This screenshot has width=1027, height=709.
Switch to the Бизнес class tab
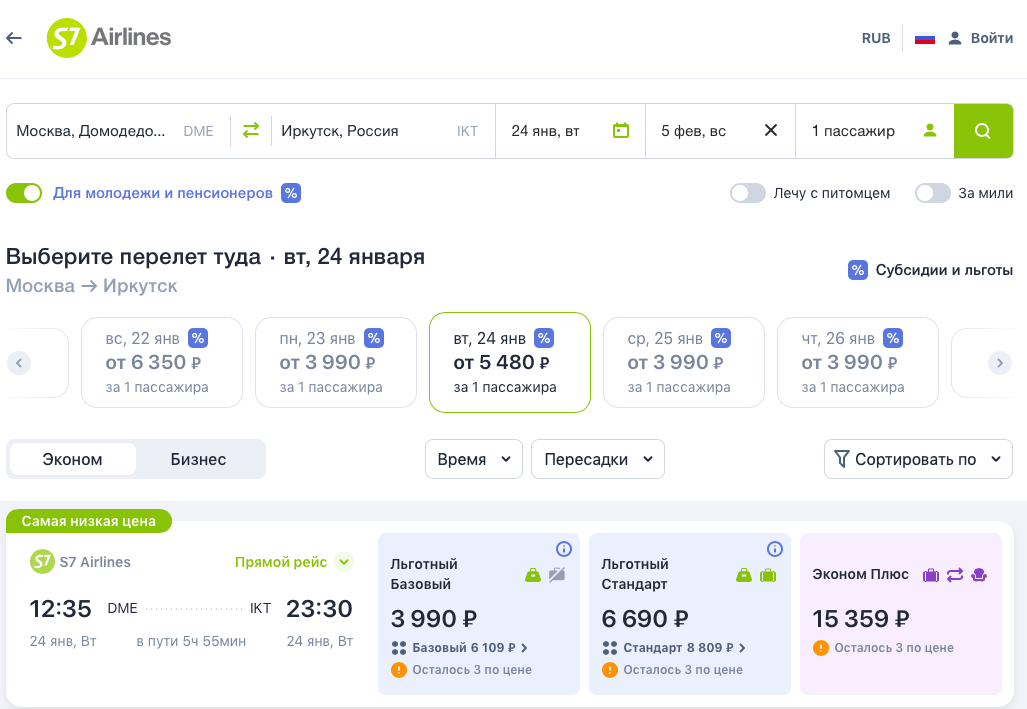click(x=198, y=459)
